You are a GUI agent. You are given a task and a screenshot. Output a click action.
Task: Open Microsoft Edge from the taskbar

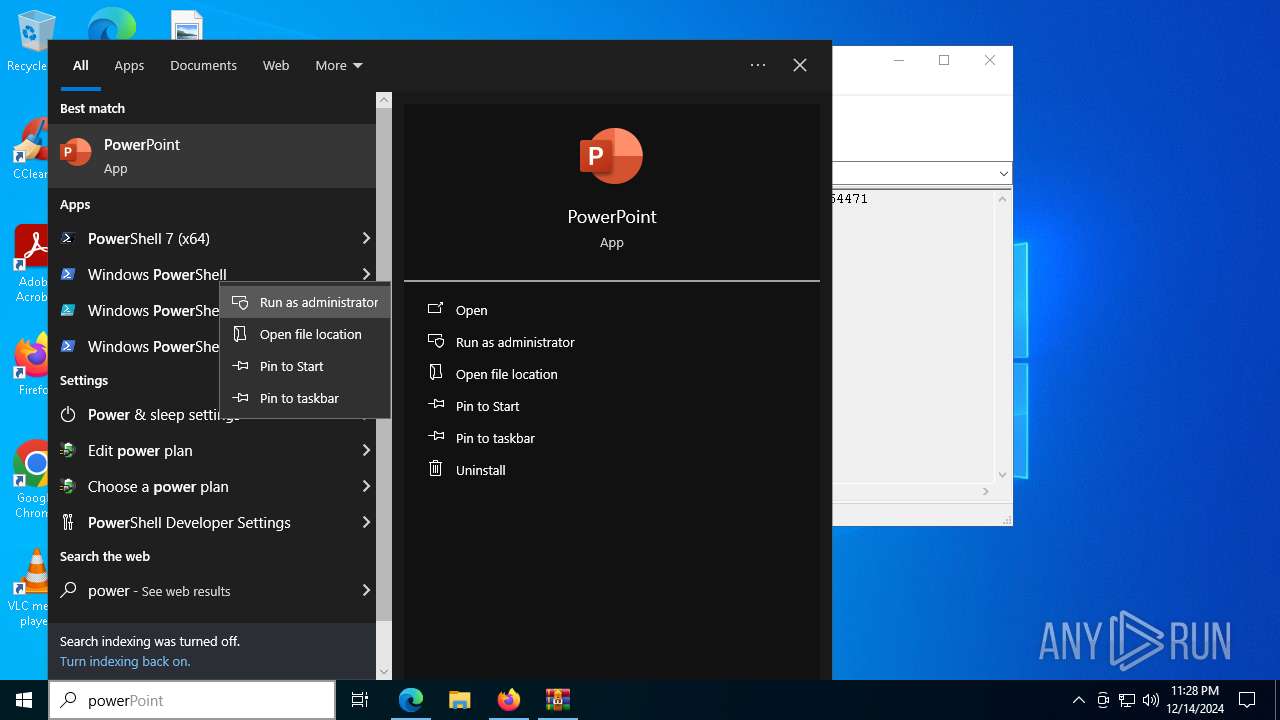click(411, 700)
